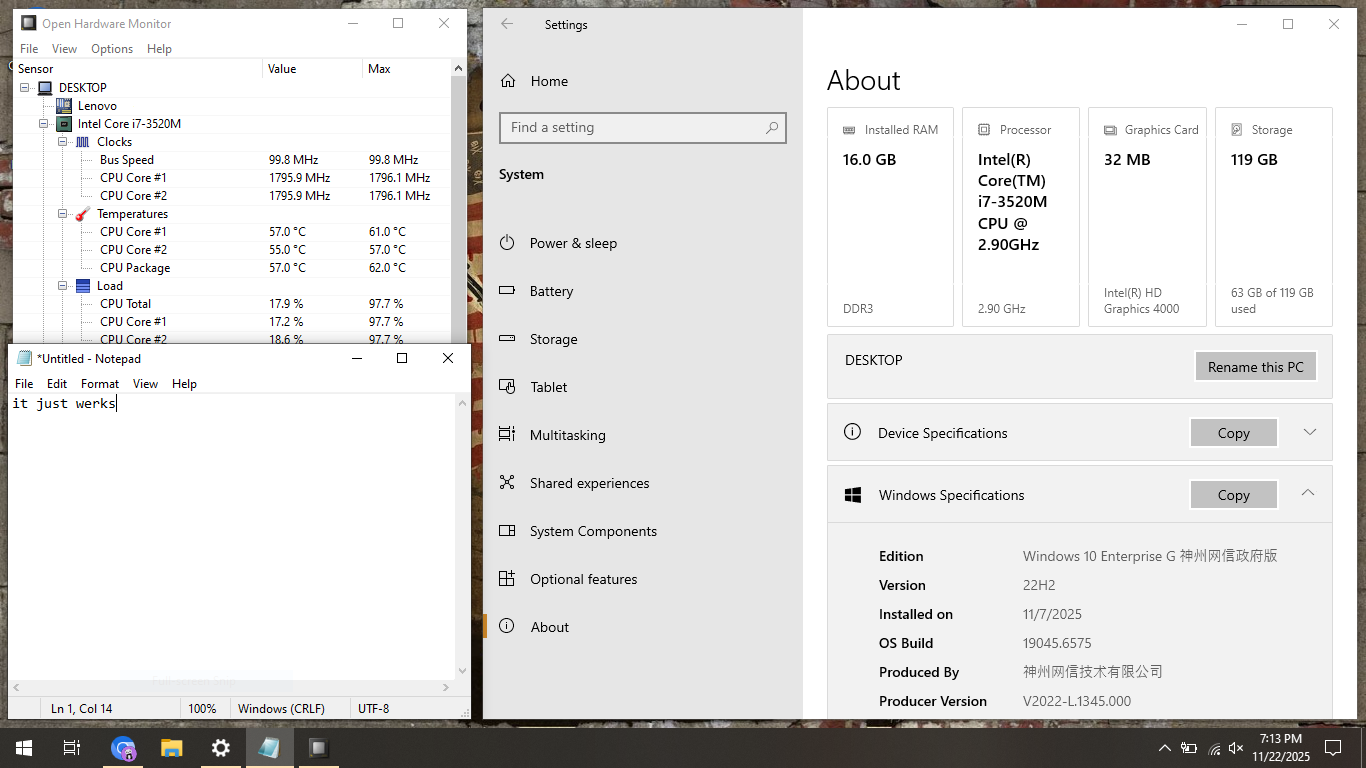Launch Chrome from the taskbar
This screenshot has width=1366, height=768.
(x=123, y=747)
